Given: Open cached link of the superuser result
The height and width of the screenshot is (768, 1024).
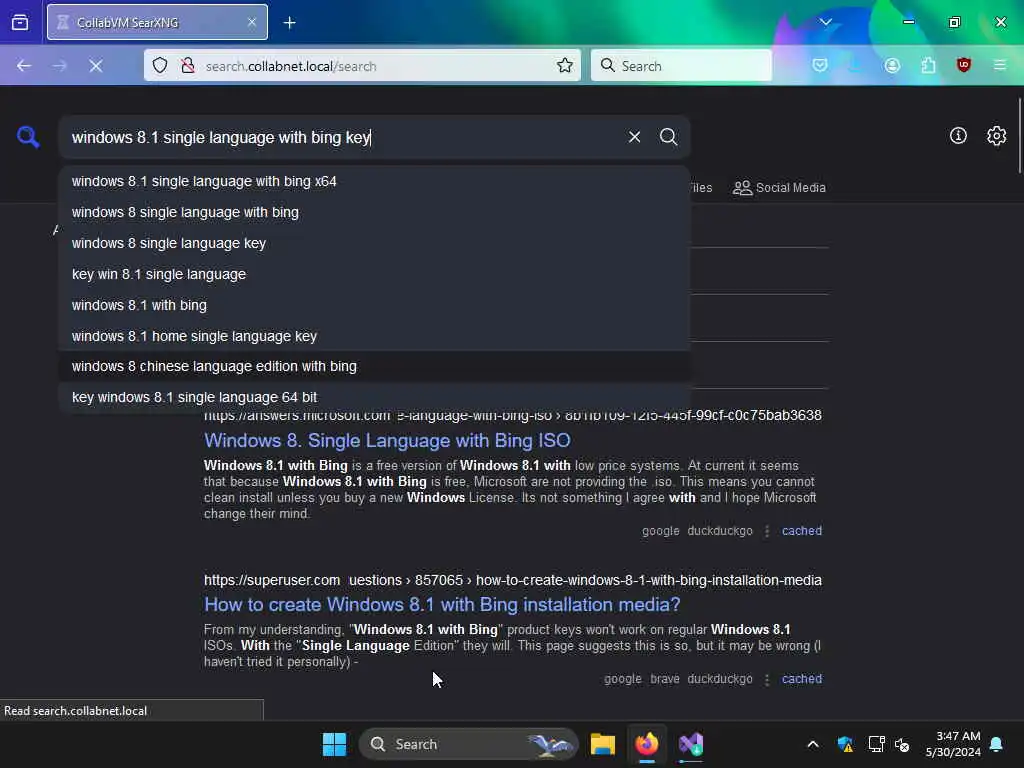Looking at the screenshot, I should [x=801, y=679].
